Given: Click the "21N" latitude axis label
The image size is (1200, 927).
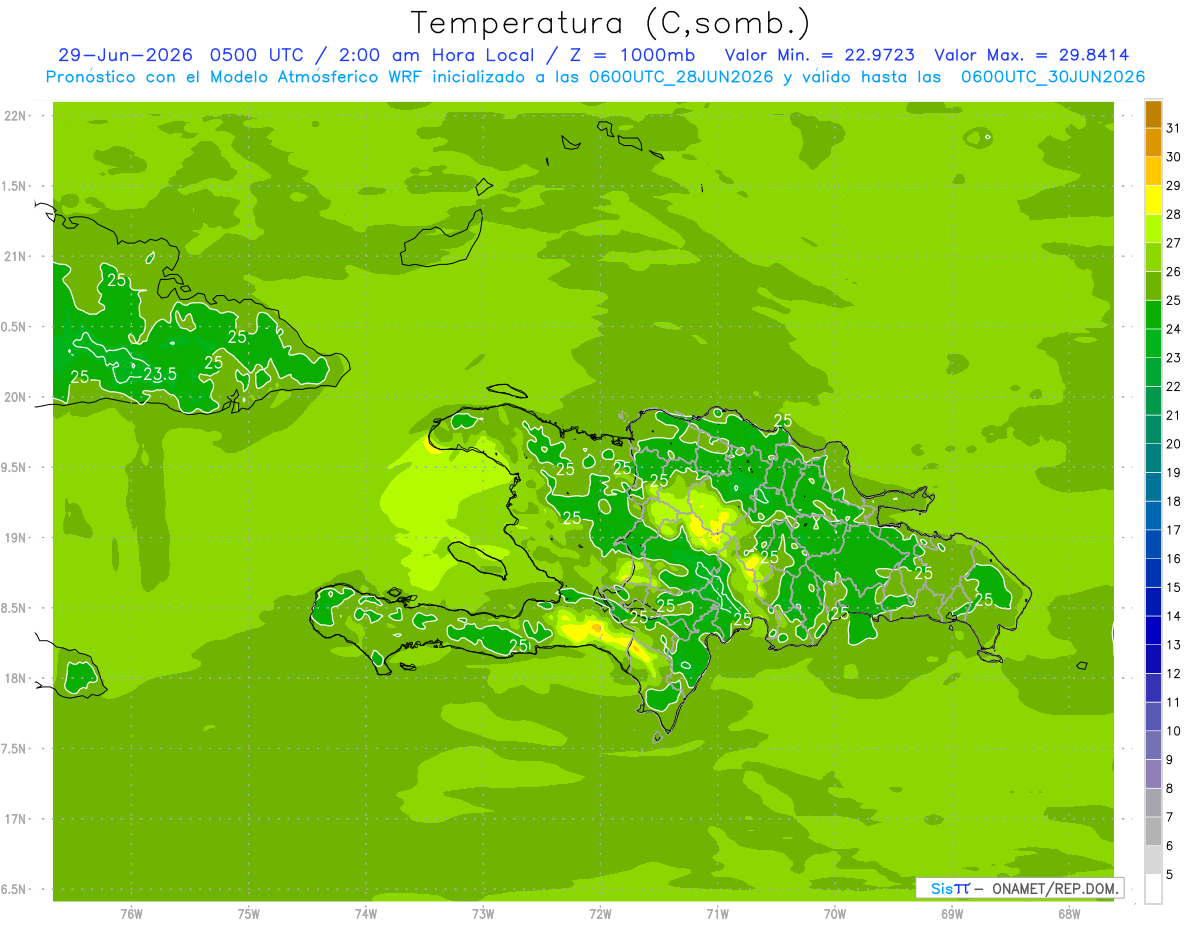Looking at the screenshot, I should tap(15, 257).
